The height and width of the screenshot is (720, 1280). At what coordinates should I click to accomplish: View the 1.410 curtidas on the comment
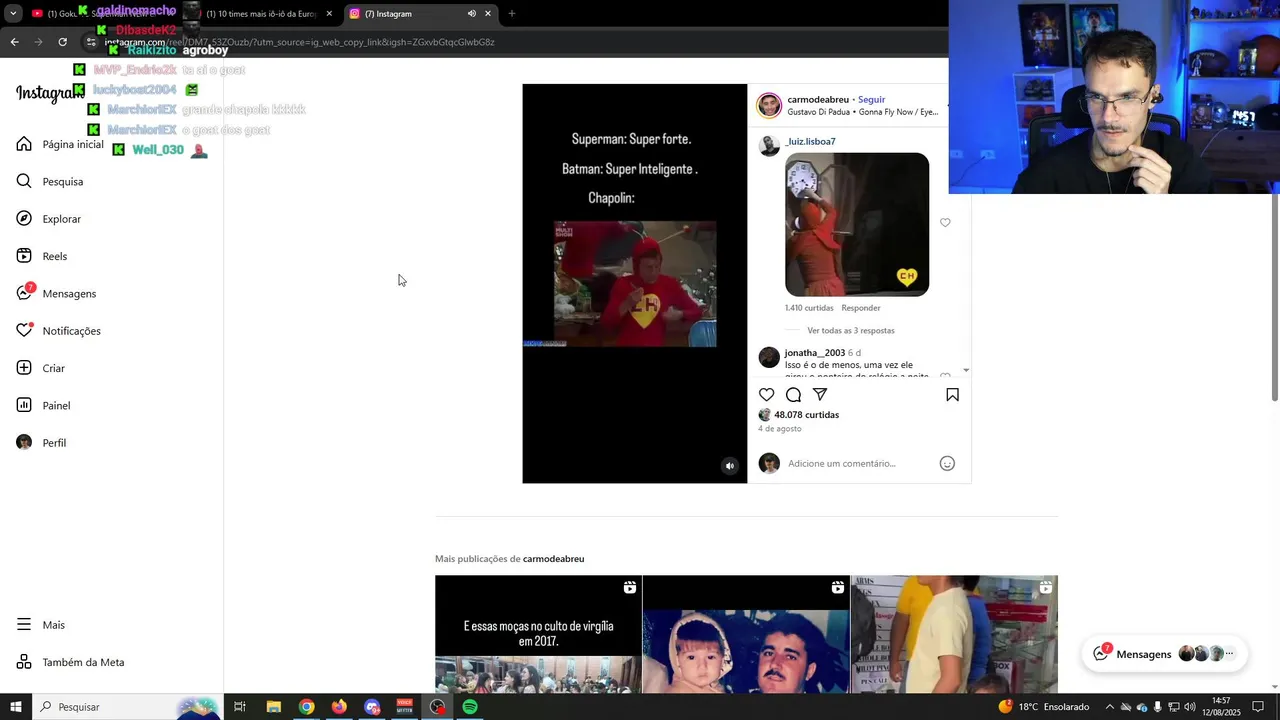click(809, 308)
